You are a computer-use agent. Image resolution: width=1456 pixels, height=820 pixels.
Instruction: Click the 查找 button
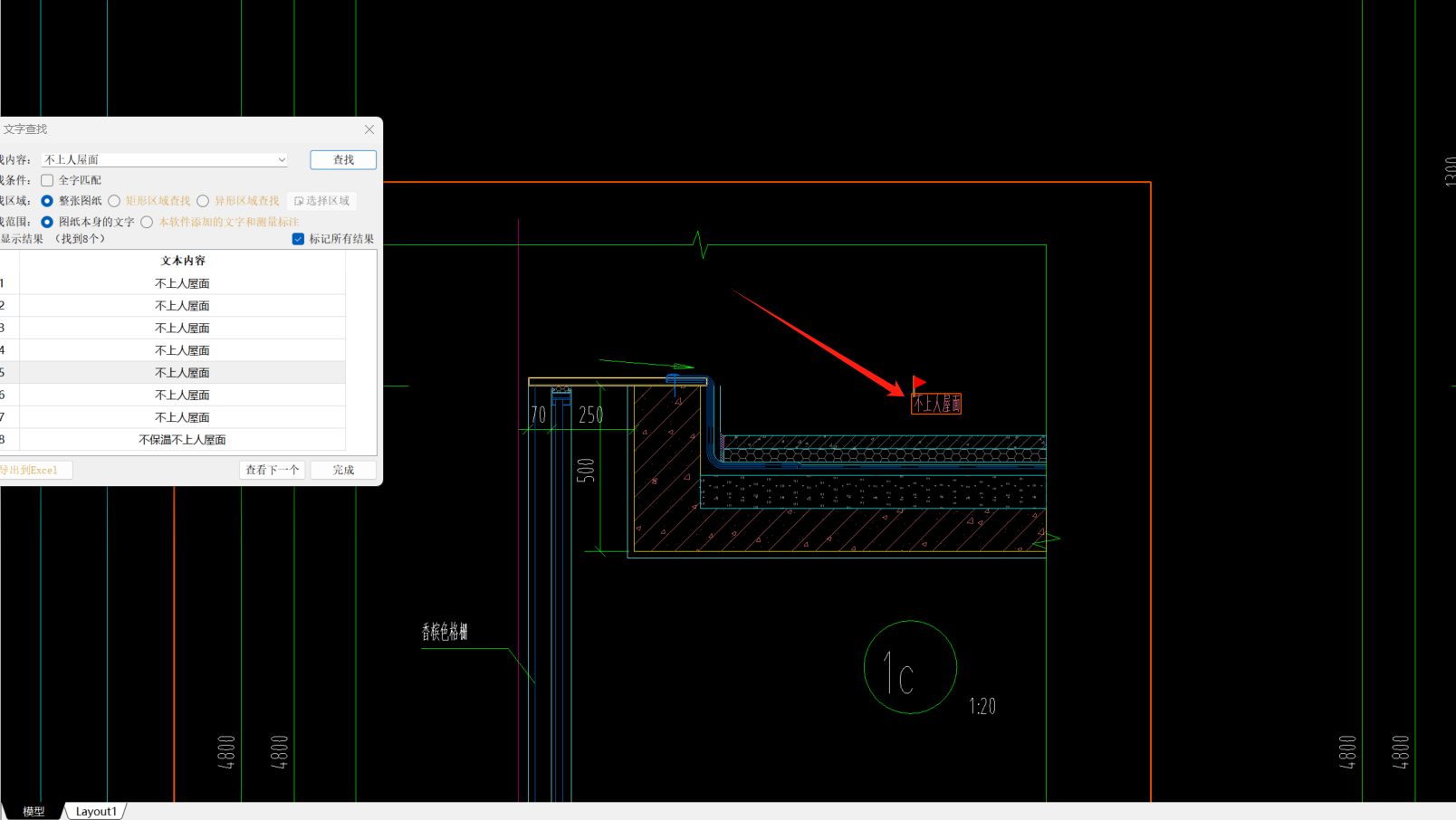click(343, 159)
